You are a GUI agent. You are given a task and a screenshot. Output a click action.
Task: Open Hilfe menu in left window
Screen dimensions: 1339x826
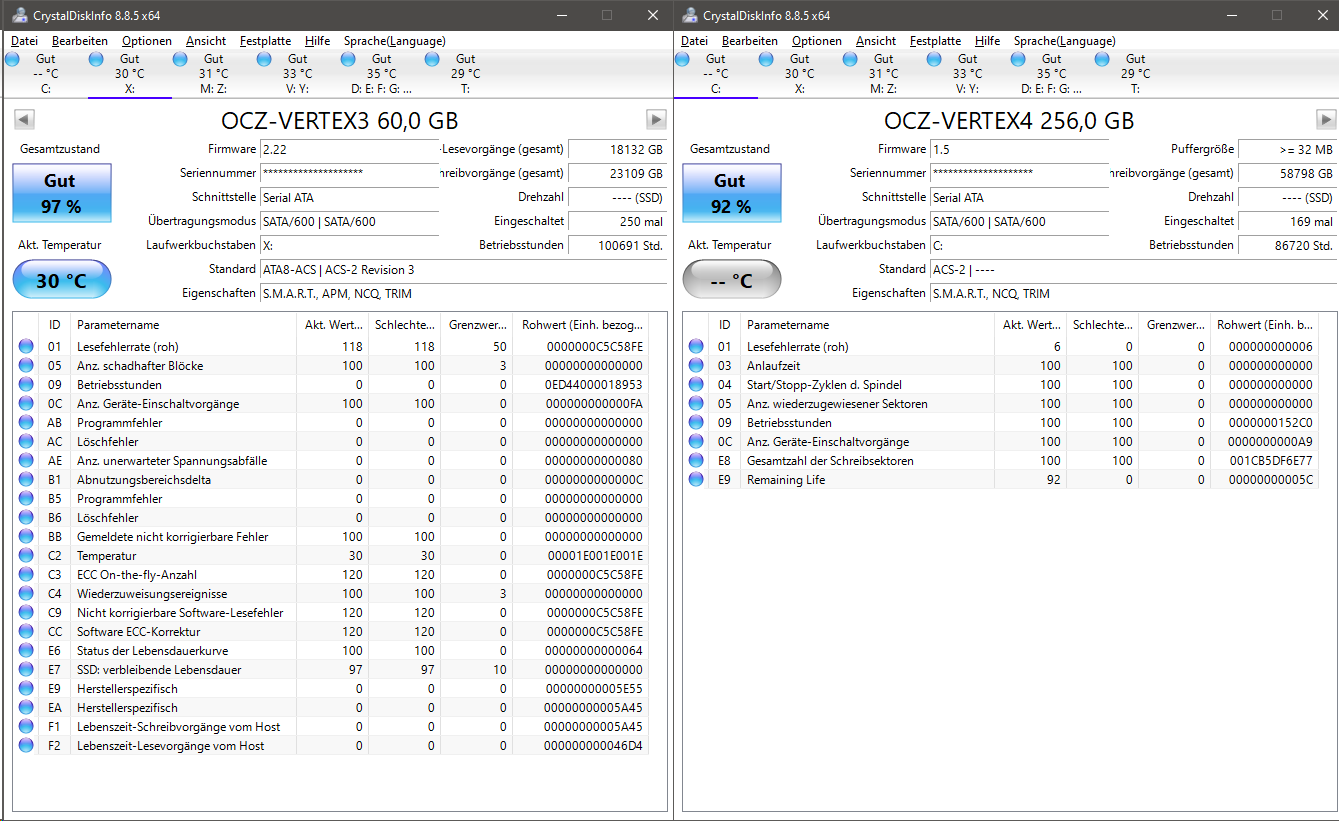(317, 41)
